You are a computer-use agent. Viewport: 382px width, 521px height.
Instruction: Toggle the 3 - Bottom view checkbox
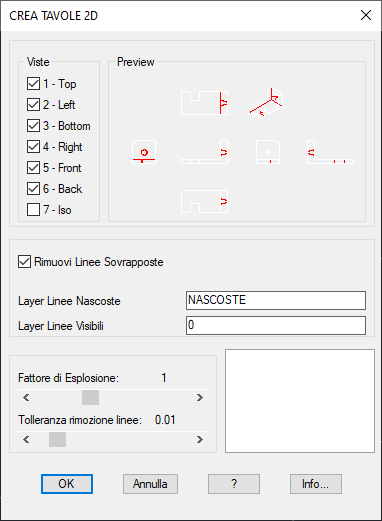(33, 126)
